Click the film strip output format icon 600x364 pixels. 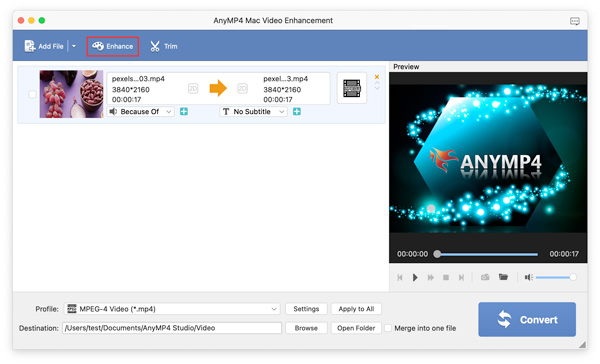tap(352, 88)
